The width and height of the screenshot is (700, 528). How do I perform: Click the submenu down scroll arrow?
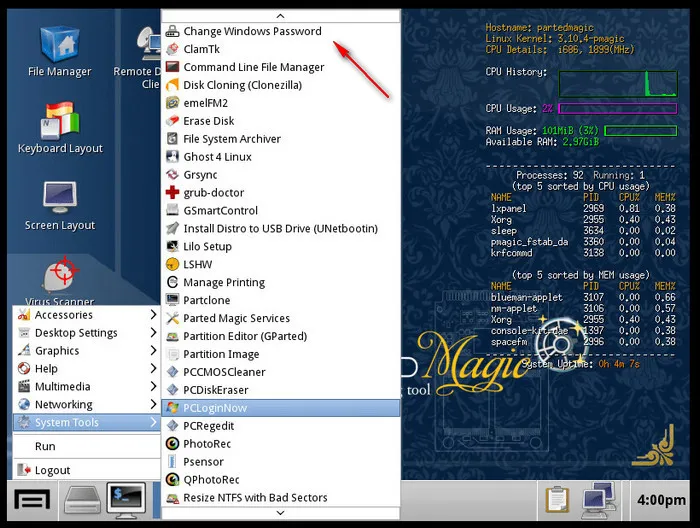pos(280,513)
